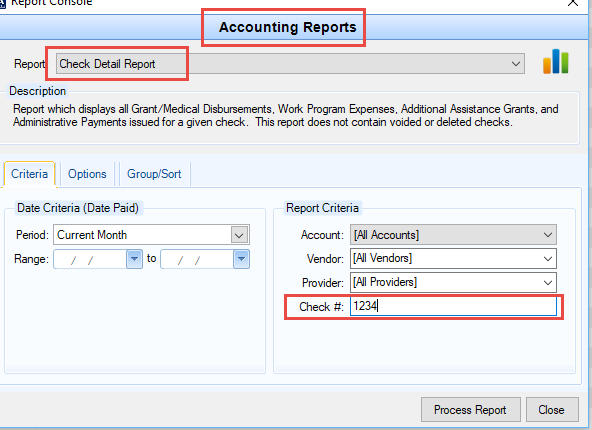Click the Range start date field
This screenshot has width=592, height=430.
(90, 259)
